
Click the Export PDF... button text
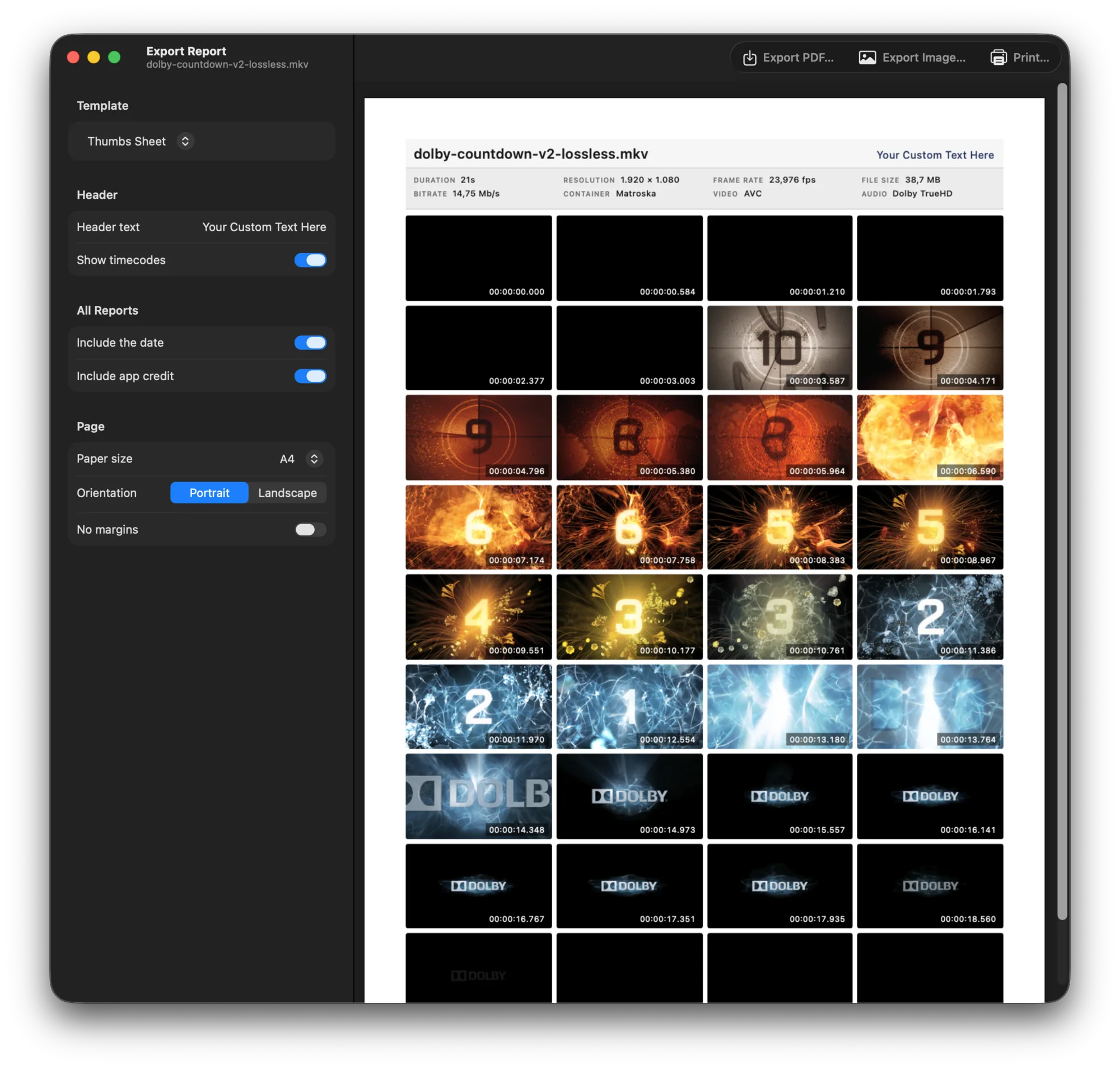[x=797, y=58]
